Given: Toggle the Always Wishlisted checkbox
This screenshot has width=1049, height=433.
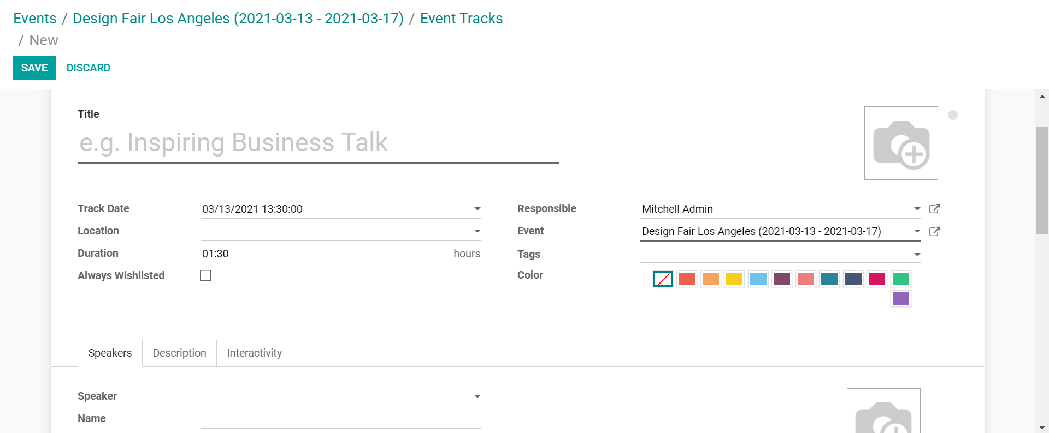Looking at the screenshot, I should coord(206,276).
